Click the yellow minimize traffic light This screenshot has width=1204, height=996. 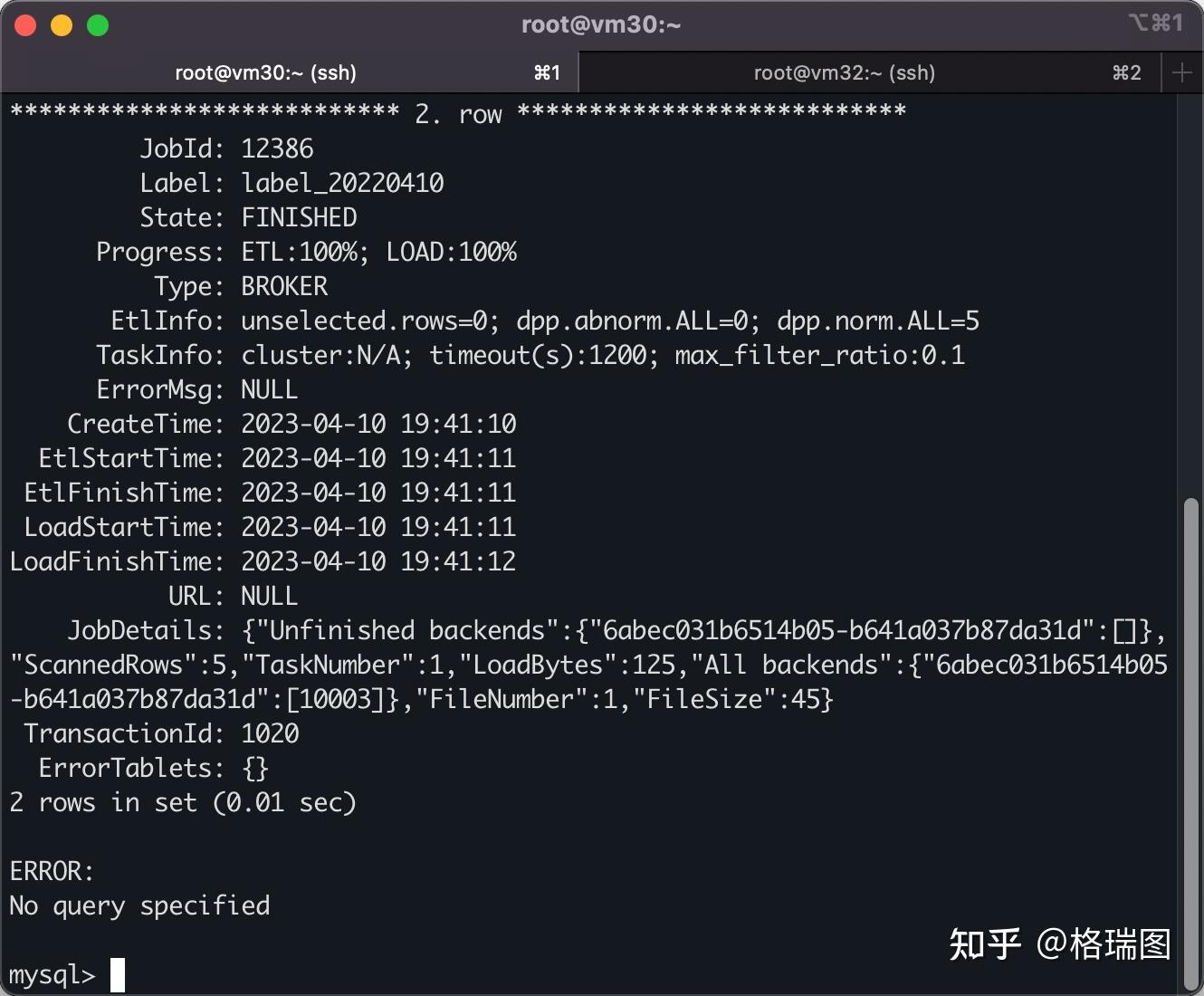[x=61, y=24]
